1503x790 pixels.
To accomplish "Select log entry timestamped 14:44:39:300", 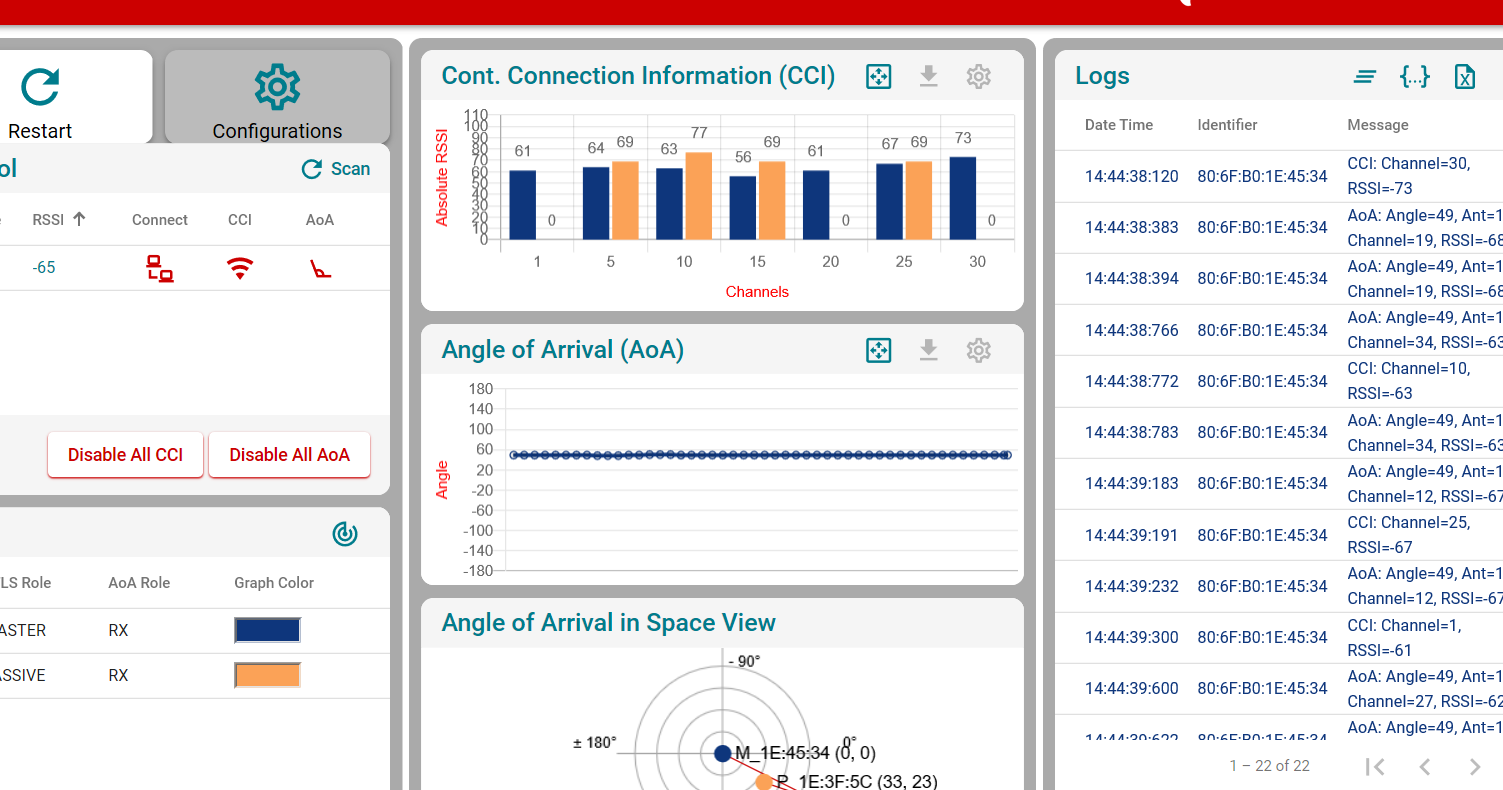I will (x=1132, y=637).
